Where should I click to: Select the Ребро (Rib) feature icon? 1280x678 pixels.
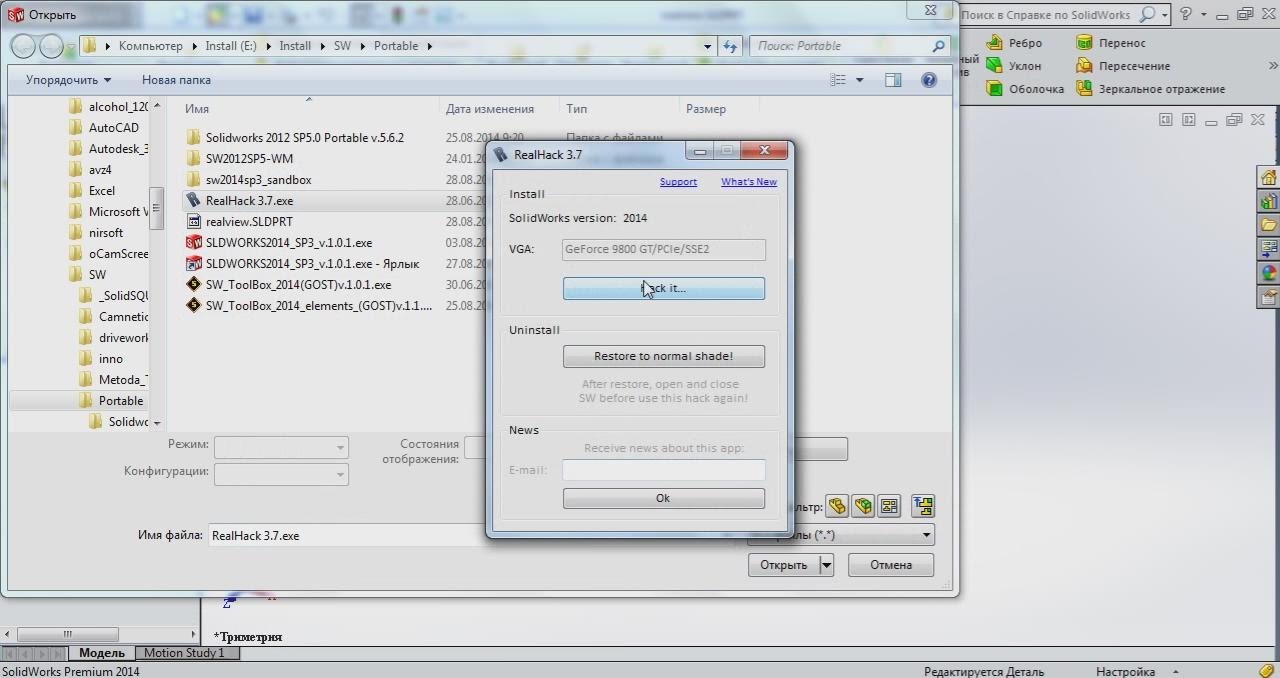coord(994,43)
